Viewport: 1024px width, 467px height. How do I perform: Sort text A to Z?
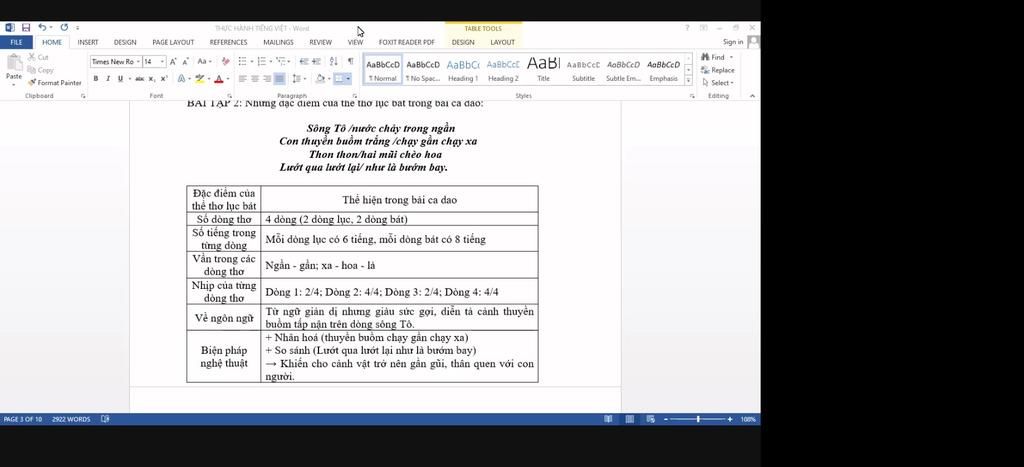pyautogui.click(x=334, y=61)
